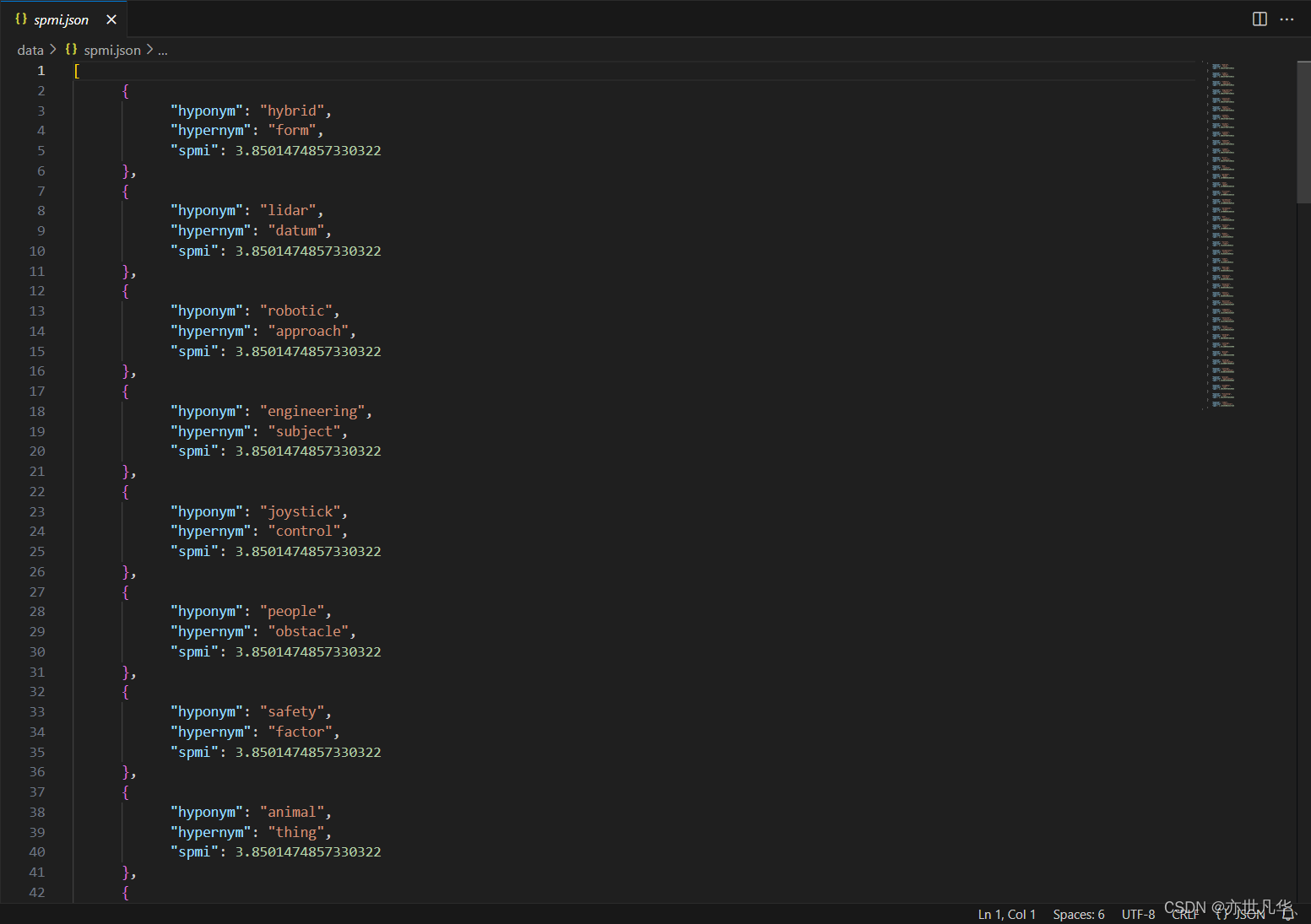Click the spmi number on line 40
This screenshot has height=924, width=1311.
(x=308, y=852)
